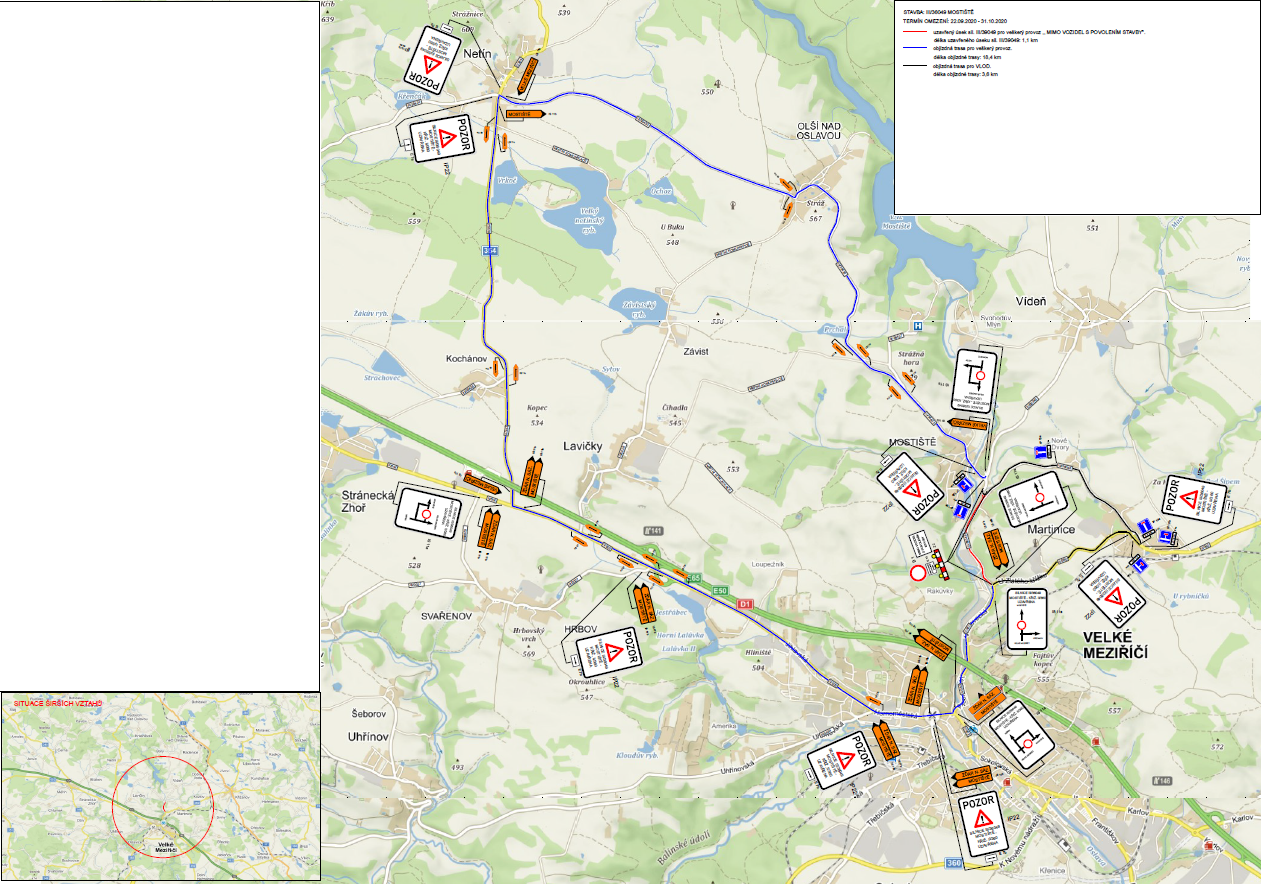Select the green E50 highway shield
The width and height of the screenshot is (1261, 884).
pyautogui.click(x=719, y=592)
